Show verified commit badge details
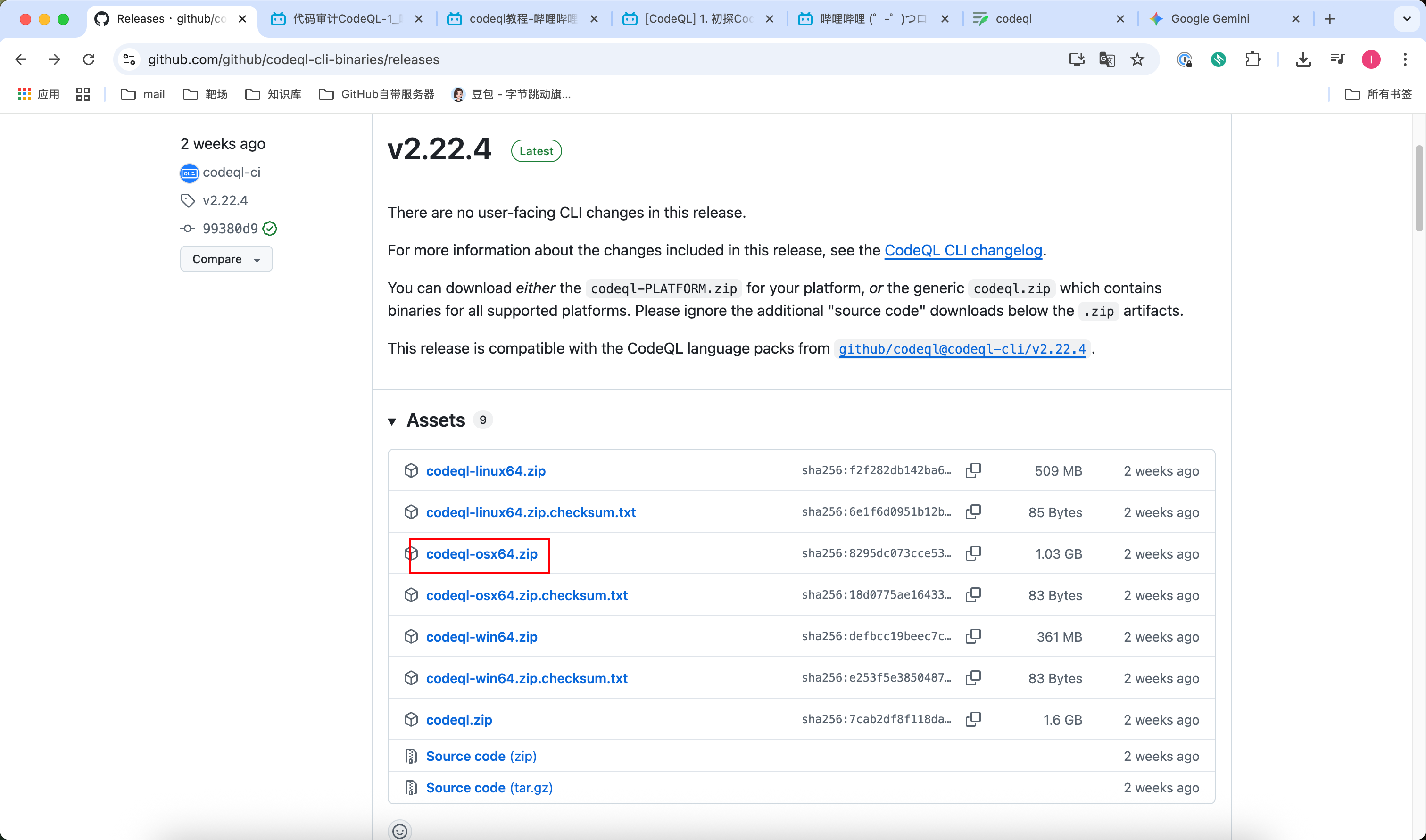 click(x=270, y=229)
